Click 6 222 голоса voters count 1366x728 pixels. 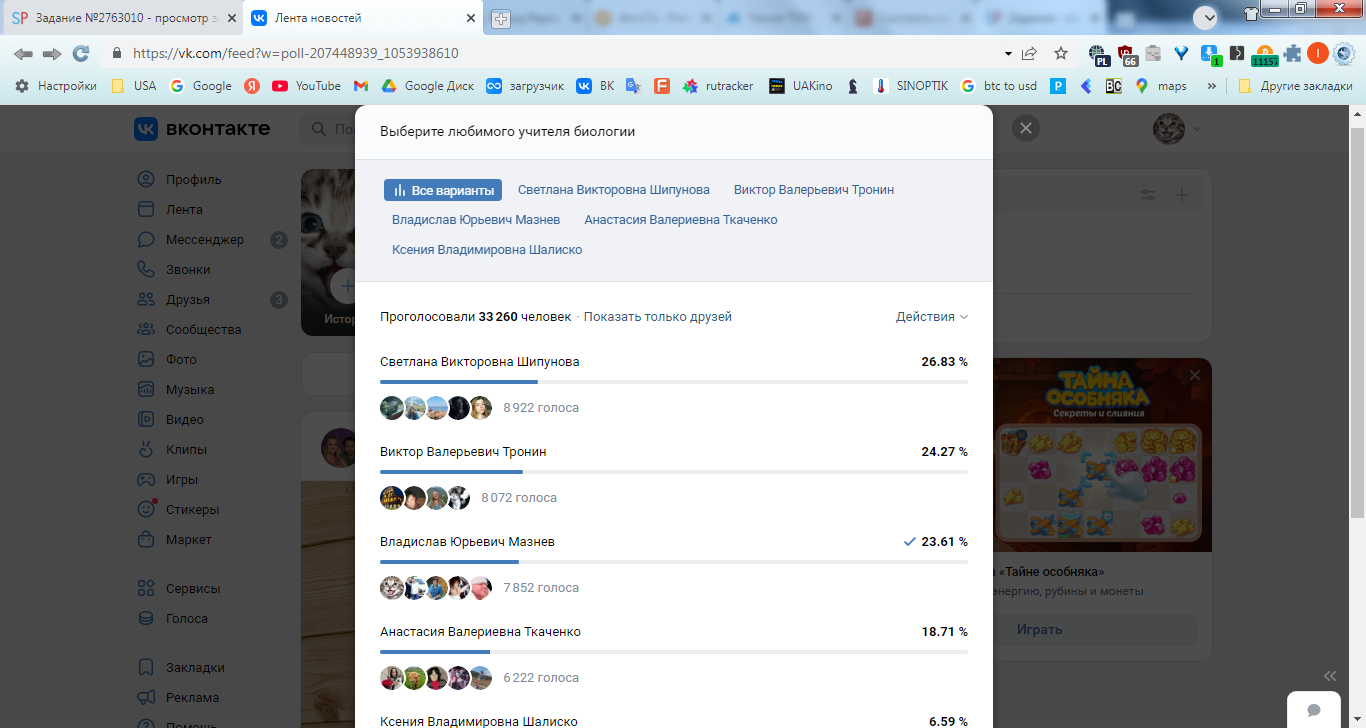click(541, 678)
